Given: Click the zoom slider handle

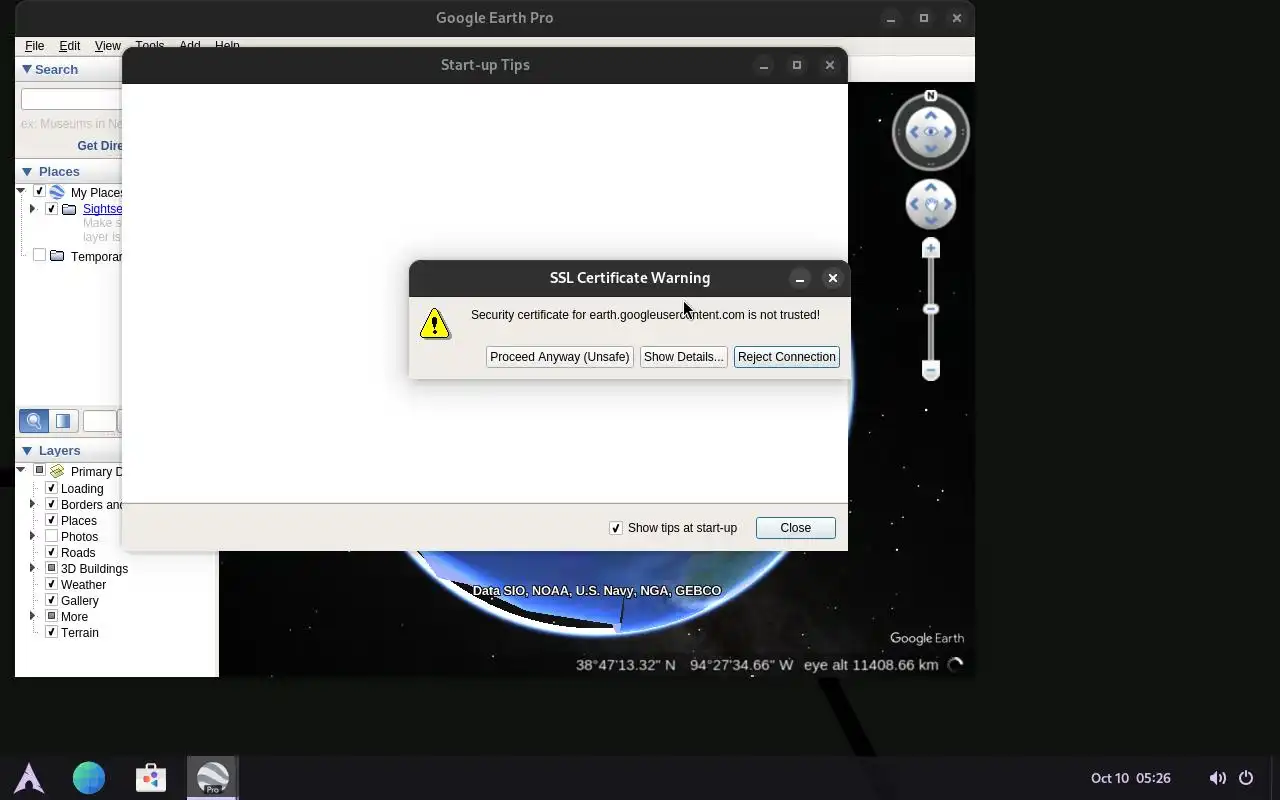Looking at the screenshot, I should (931, 310).
